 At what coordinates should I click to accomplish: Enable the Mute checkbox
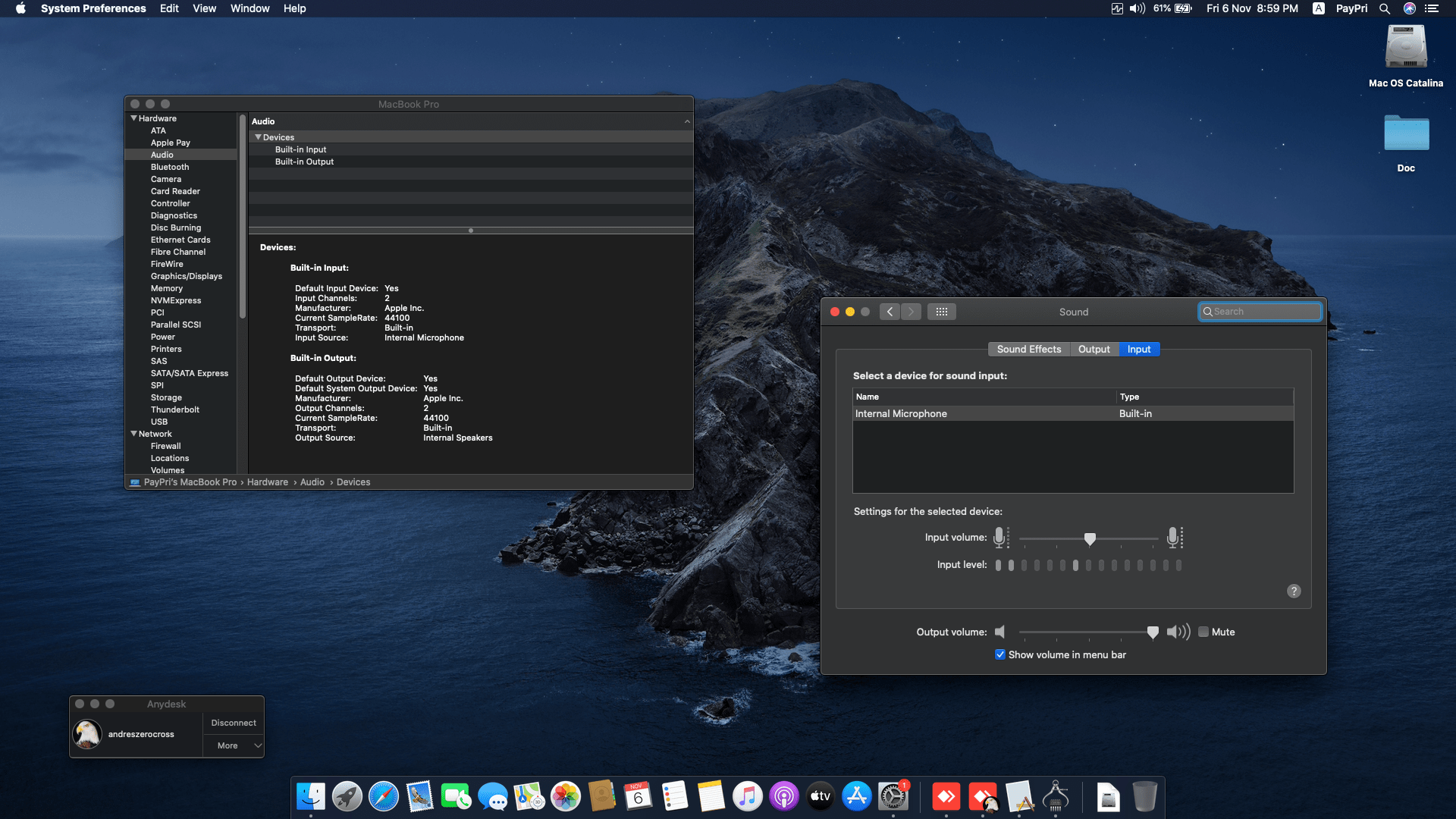(x=1203, y=632)
